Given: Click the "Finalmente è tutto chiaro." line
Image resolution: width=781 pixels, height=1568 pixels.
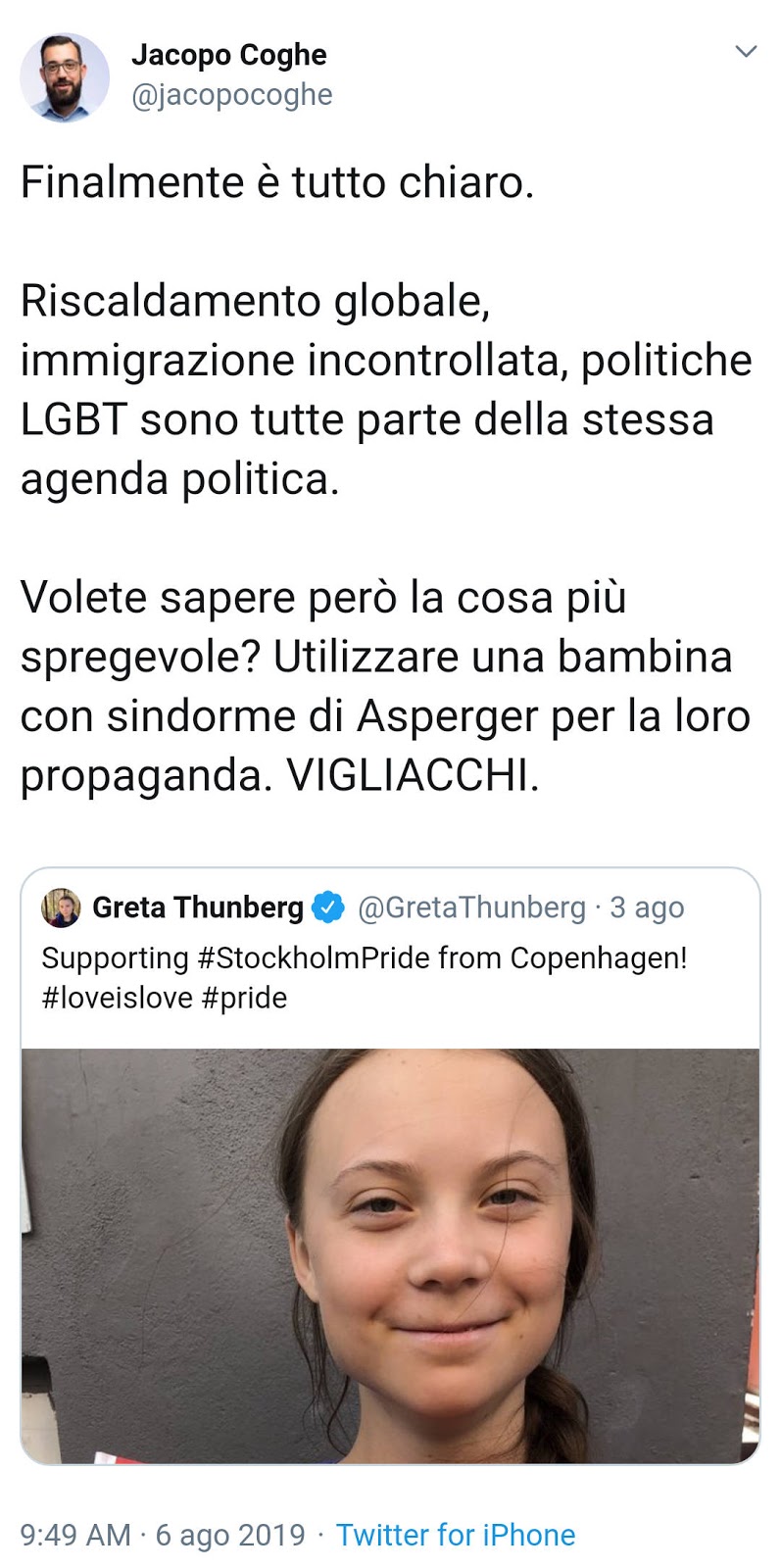Looking at the screenshot, I should (x=277, y=182).
